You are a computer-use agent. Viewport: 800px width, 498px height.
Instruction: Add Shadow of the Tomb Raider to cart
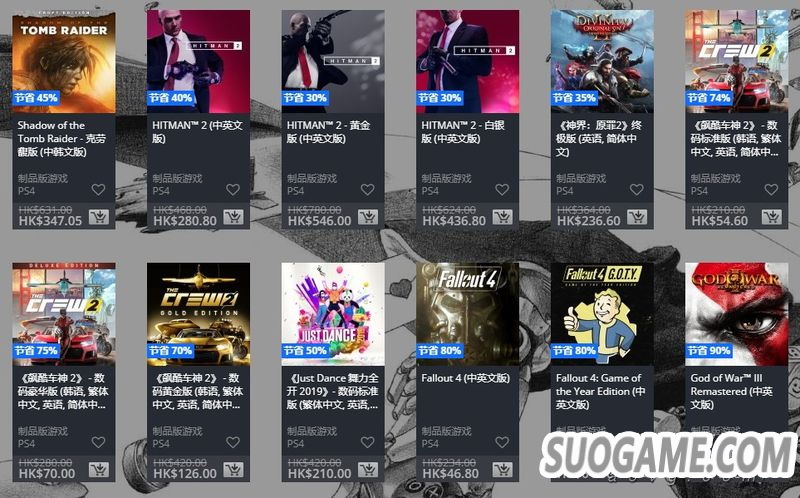click(x=98, y=217)
